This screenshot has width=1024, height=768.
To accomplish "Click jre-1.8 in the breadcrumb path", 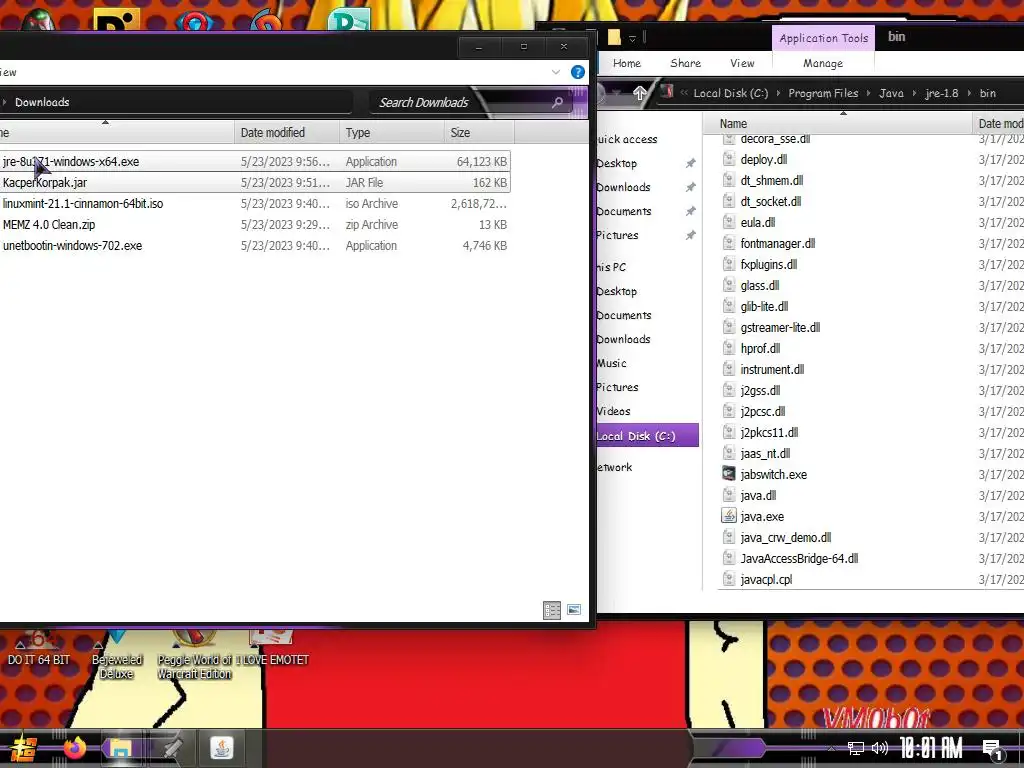I will click(942, 93).
